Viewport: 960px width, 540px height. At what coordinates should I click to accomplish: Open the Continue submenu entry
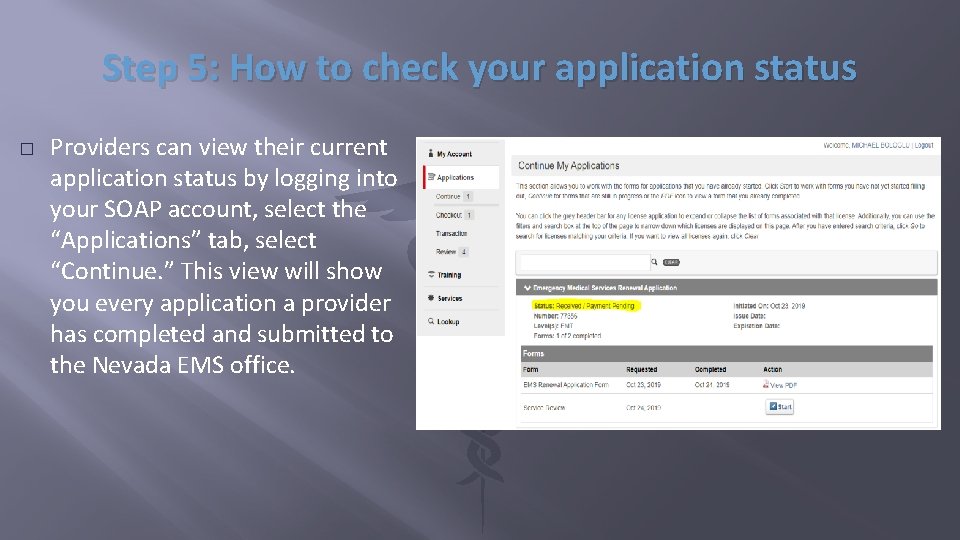click(448, 197)
